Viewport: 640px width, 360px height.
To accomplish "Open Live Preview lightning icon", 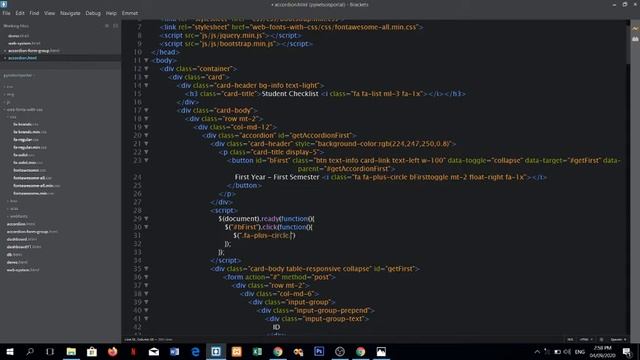I will 635,29.
